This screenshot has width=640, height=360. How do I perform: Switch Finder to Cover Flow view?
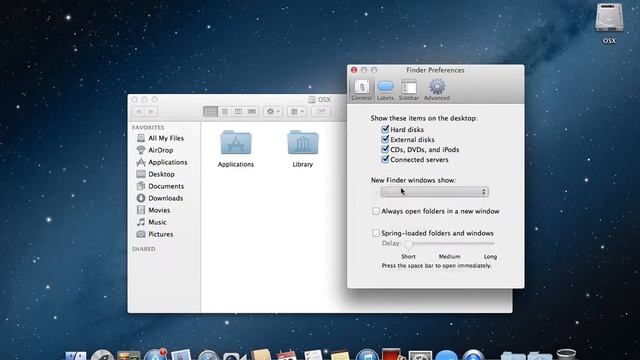tap(252, 111)
